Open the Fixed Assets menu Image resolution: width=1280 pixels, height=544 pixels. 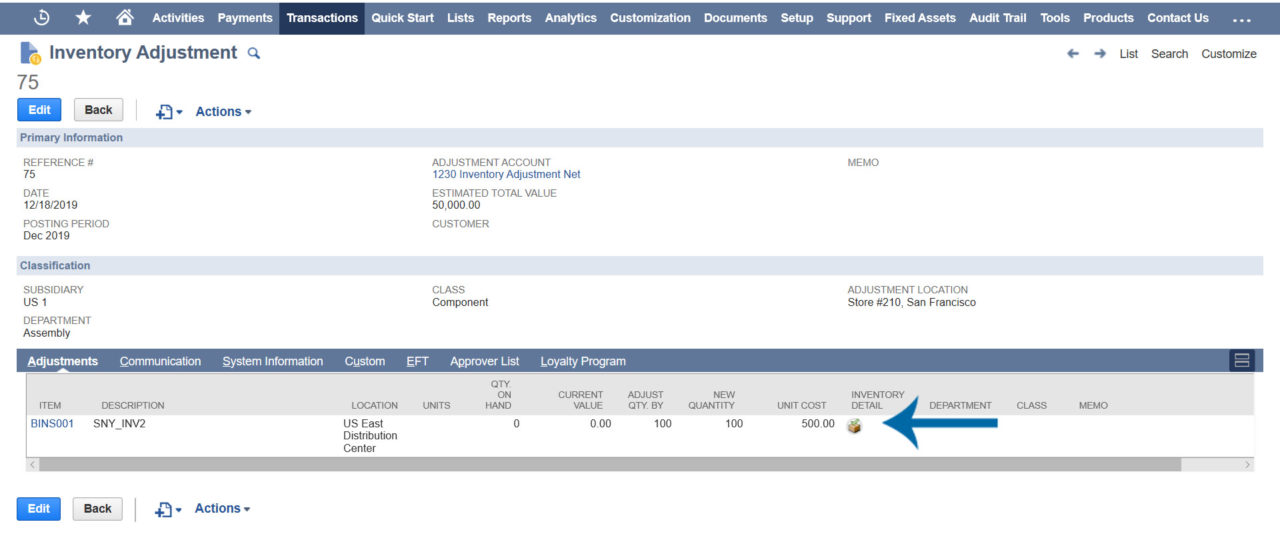[x=920, y=17]
